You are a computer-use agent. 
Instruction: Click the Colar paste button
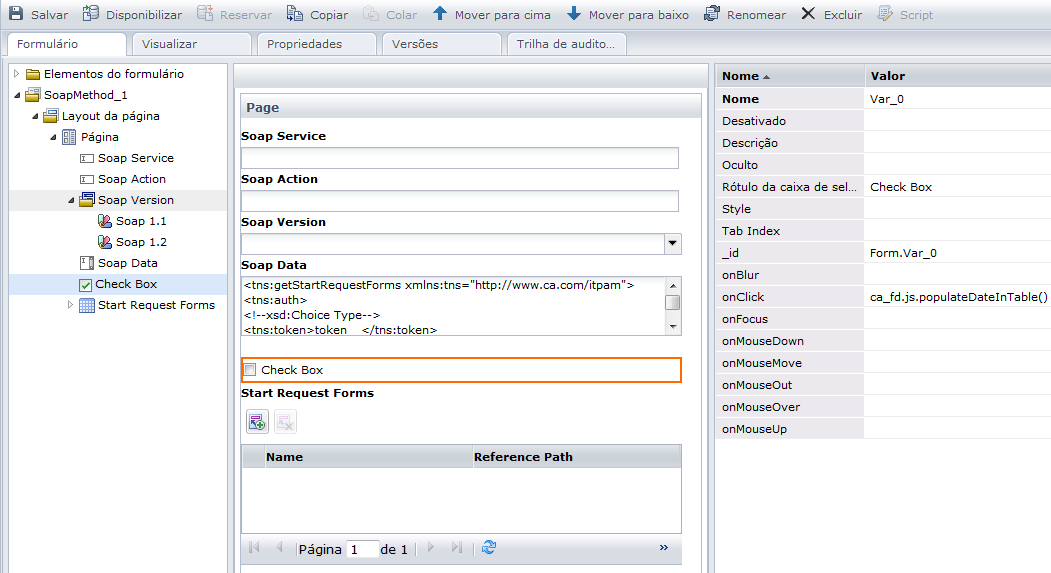pyautogui.click(x=390, y=14)
